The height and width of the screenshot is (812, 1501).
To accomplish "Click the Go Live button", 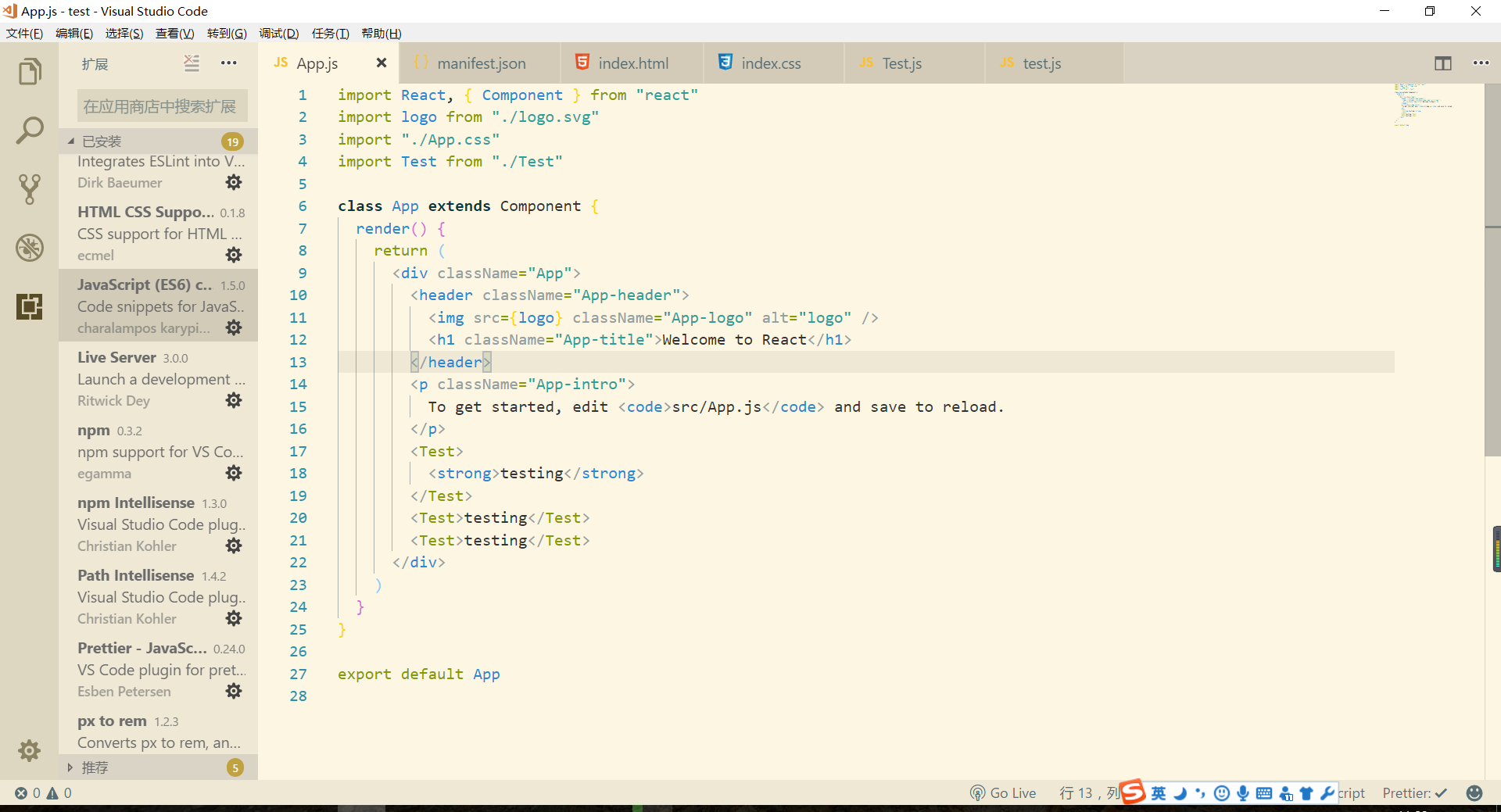I will [x=1003, y=792].
